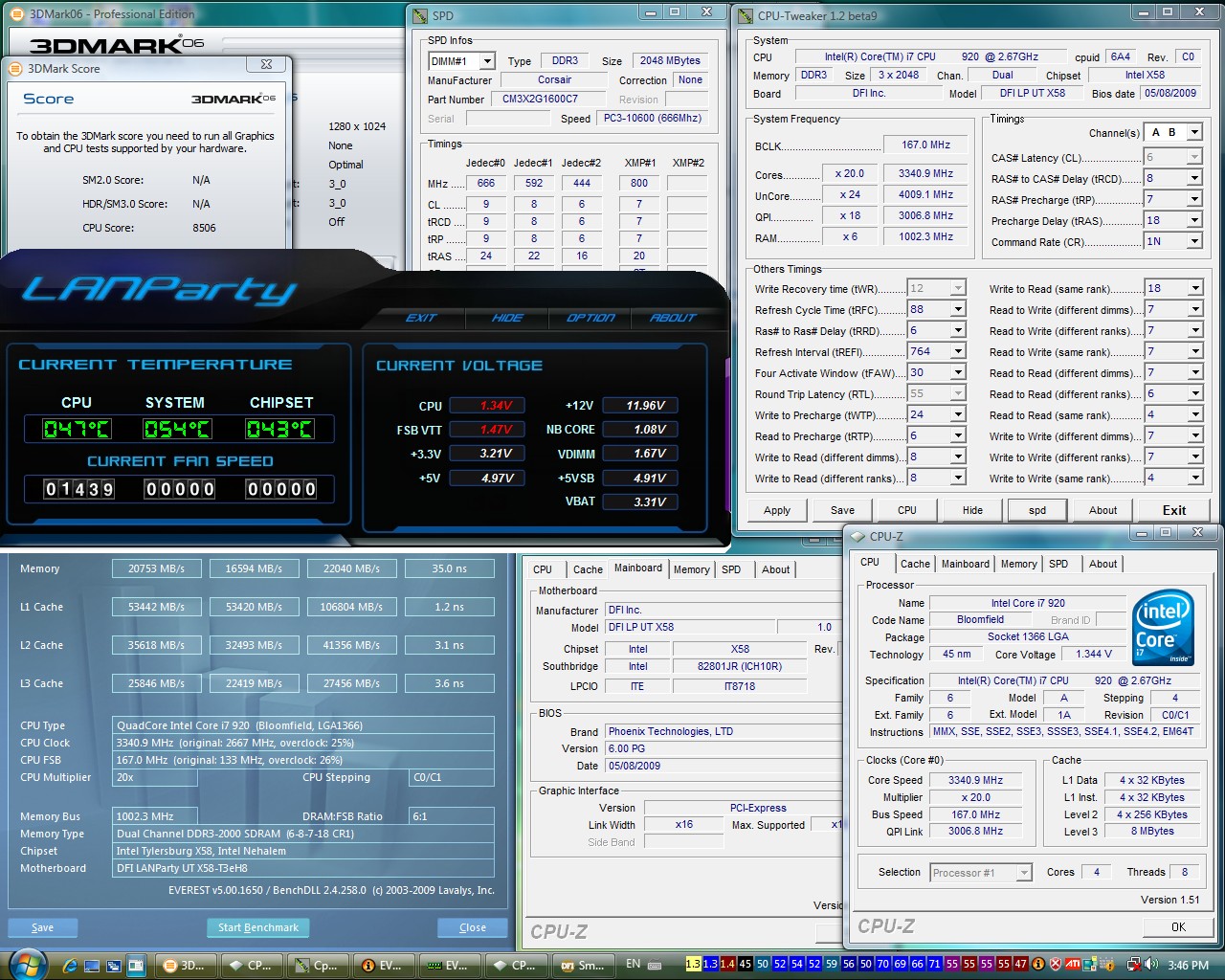This screenshot has width=1225, height=980.
Task: Click the black 45 temperature tray icon
Action: (x=745, y=965)
